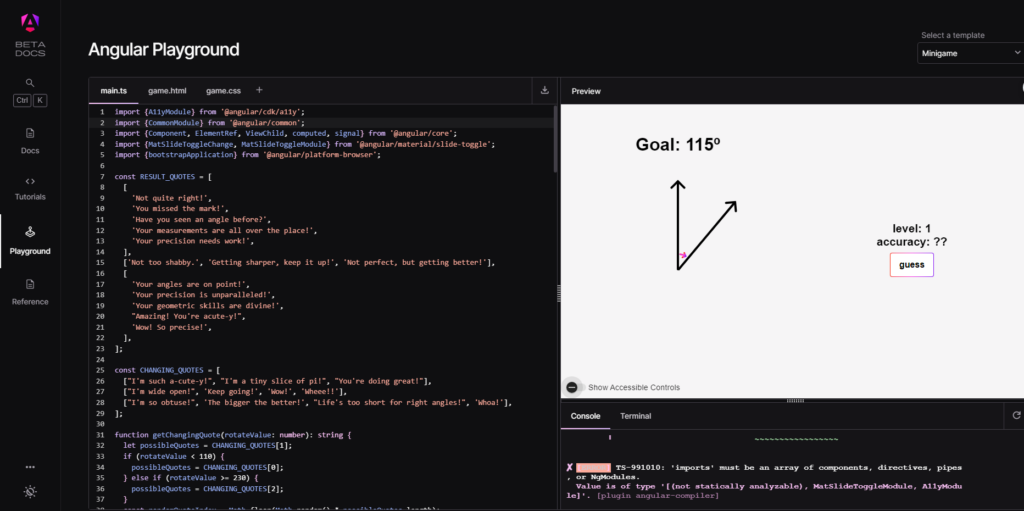Open search with the magnifier icon
The width and height of the screenshot is (1024, 511).
pos(30,83)
